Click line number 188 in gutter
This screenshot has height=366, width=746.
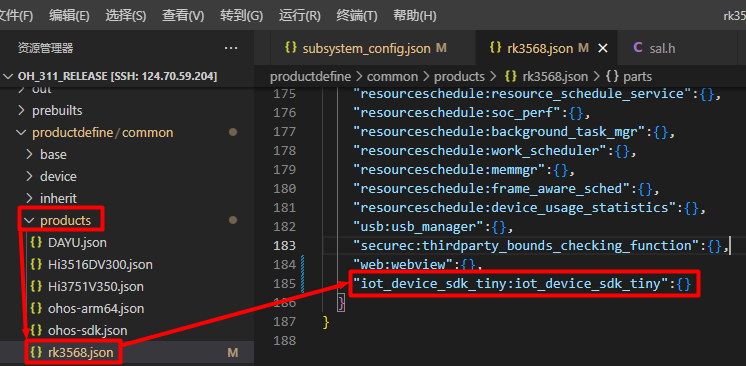[285, 341]
